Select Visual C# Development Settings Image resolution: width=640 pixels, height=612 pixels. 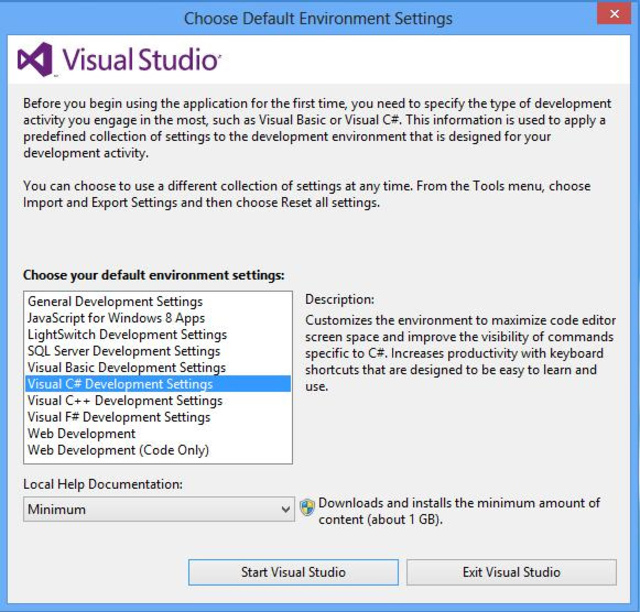(x=158, y=384)
